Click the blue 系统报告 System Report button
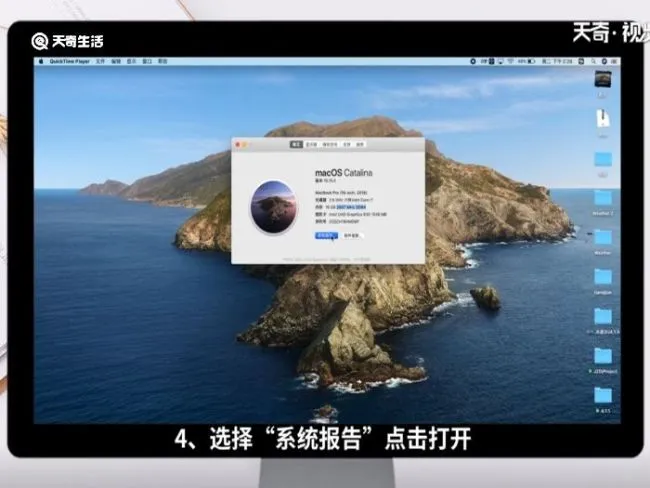Screen dimensions: 650x488 (x=326, y=236)
